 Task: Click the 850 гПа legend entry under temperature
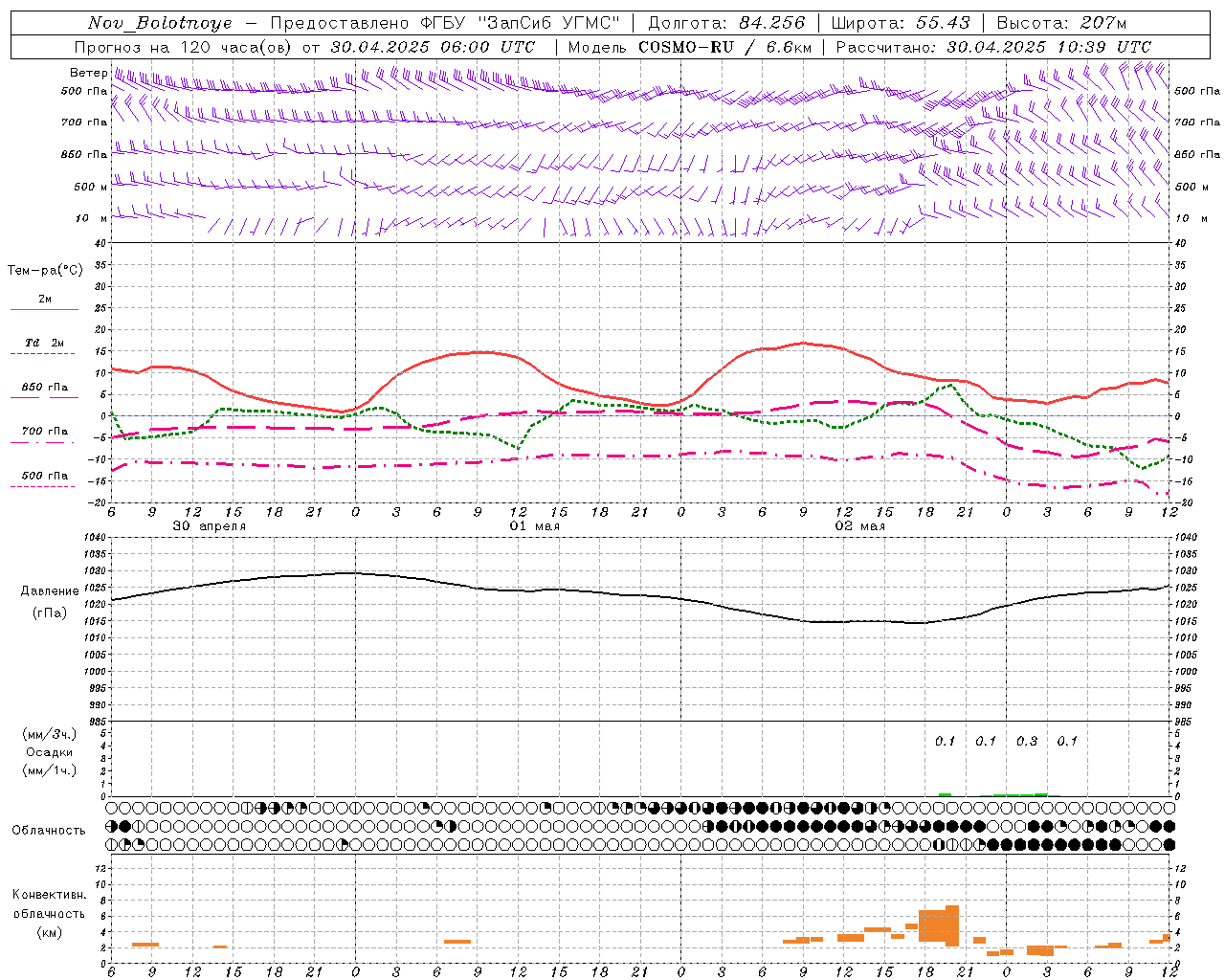point(45,388)
